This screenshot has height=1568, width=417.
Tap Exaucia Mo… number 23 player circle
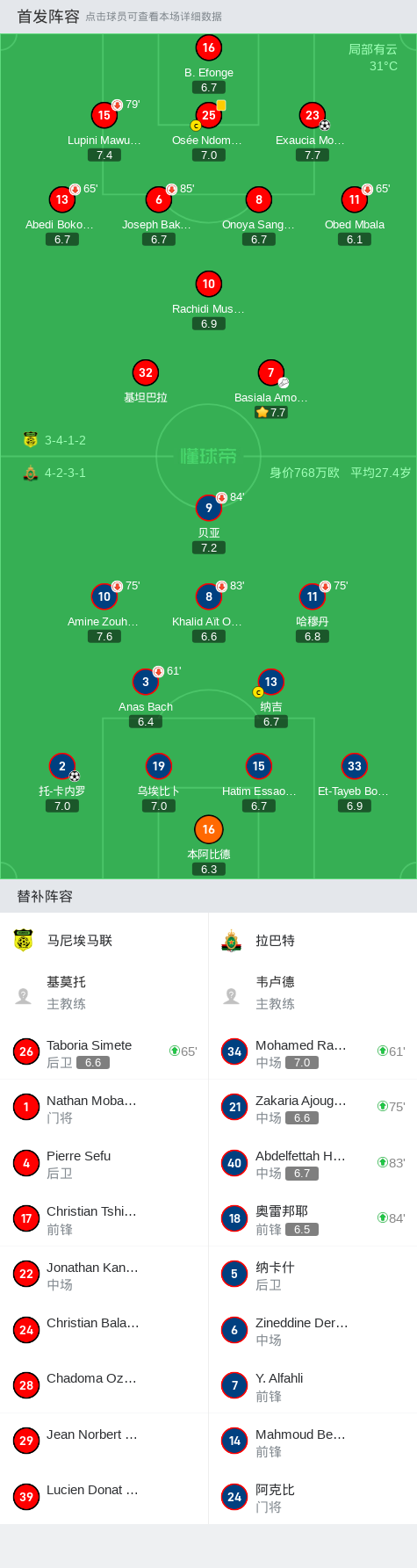pyautogui.click(x=313, y=115)
